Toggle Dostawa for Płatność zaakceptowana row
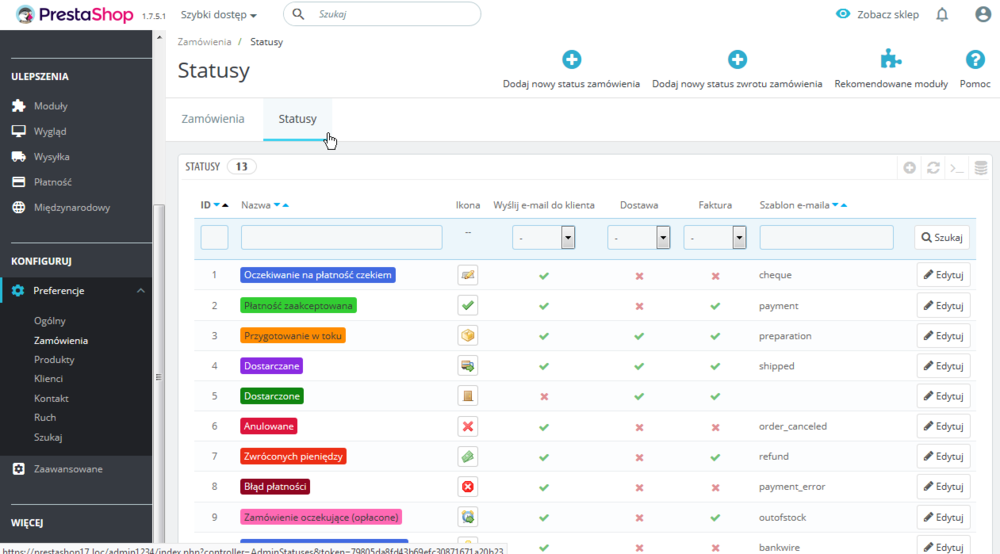1000x554 pixels. coord(639,306)
